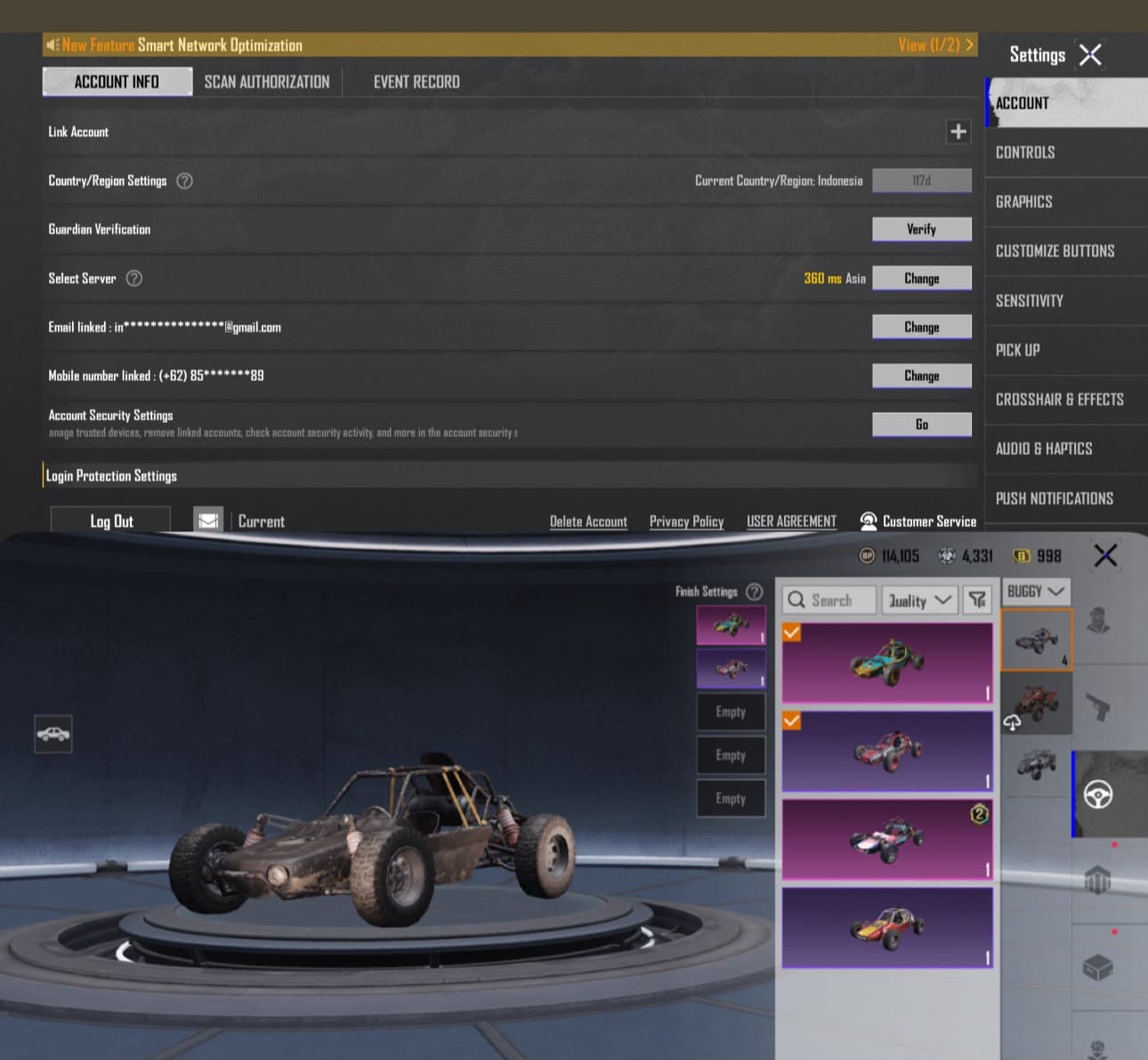The height and width of the screenshot is (1060, 1148).
Task: Click Change for linked email
Action: click(921, 328)
